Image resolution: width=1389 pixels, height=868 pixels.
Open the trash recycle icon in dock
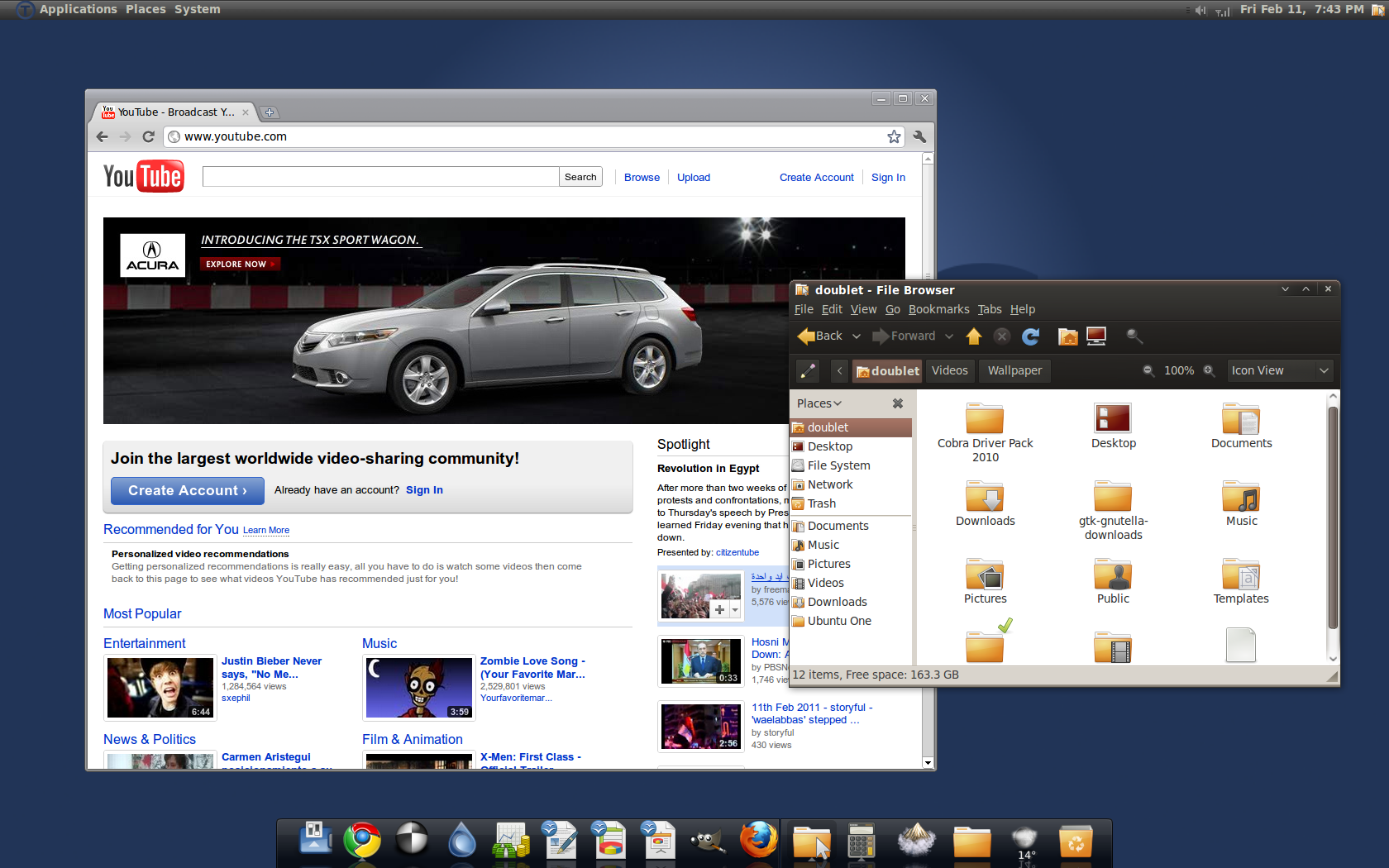point(1076,842)
